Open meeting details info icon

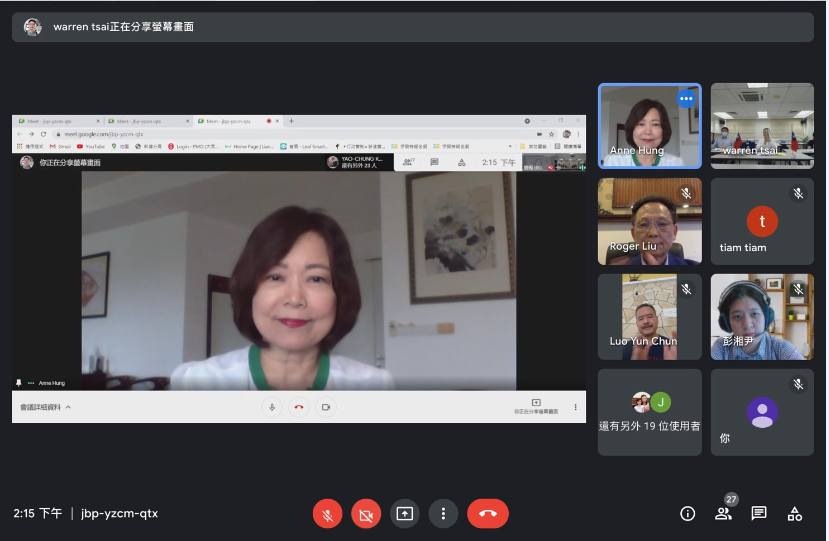click(x=687, y=513)
